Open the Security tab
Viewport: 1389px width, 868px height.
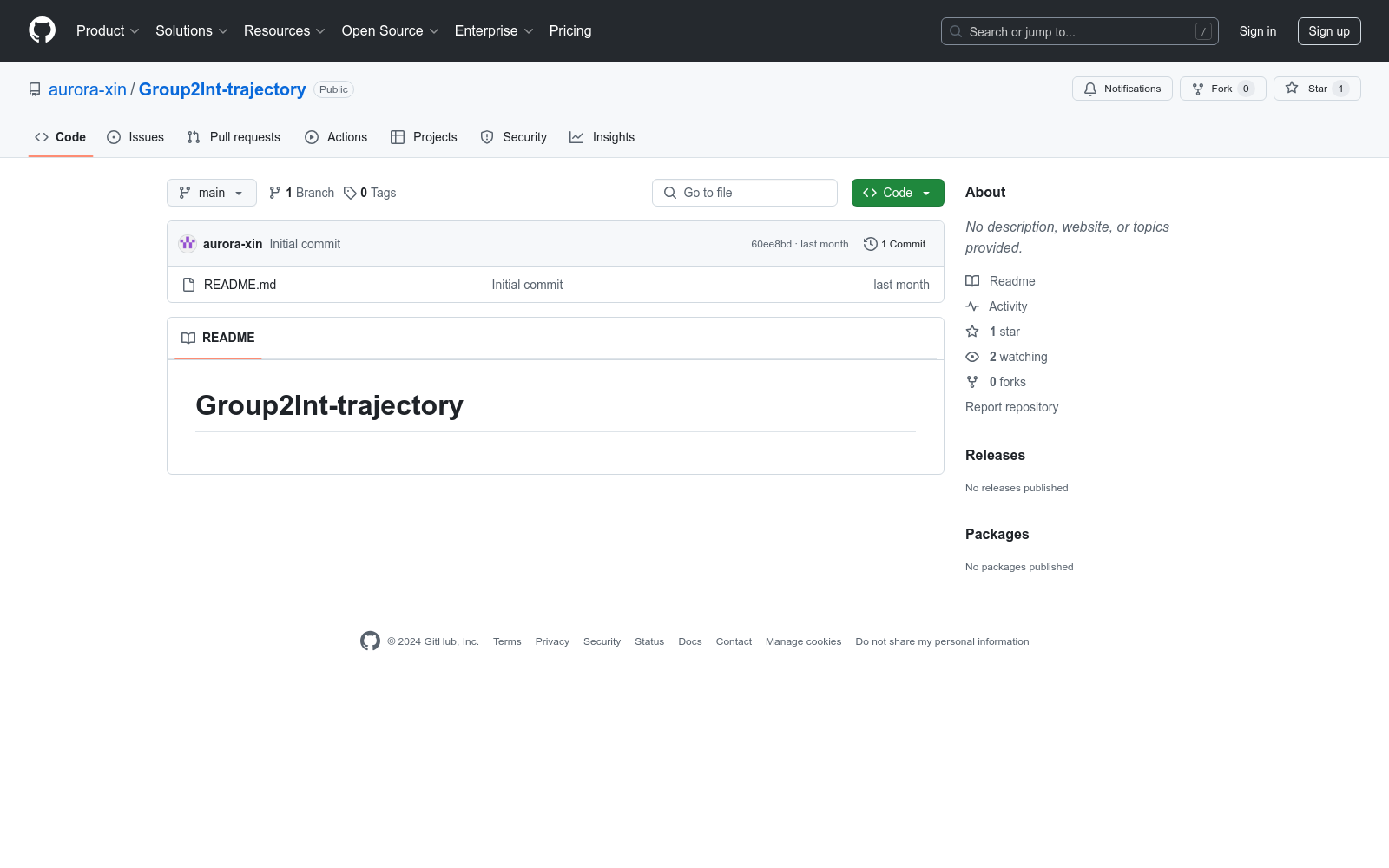click(514, 137)
